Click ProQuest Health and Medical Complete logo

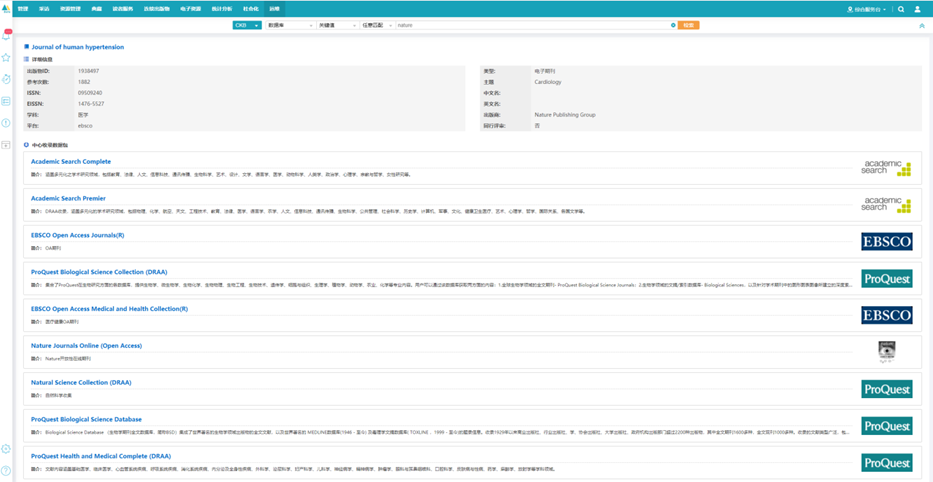[887, 462]
